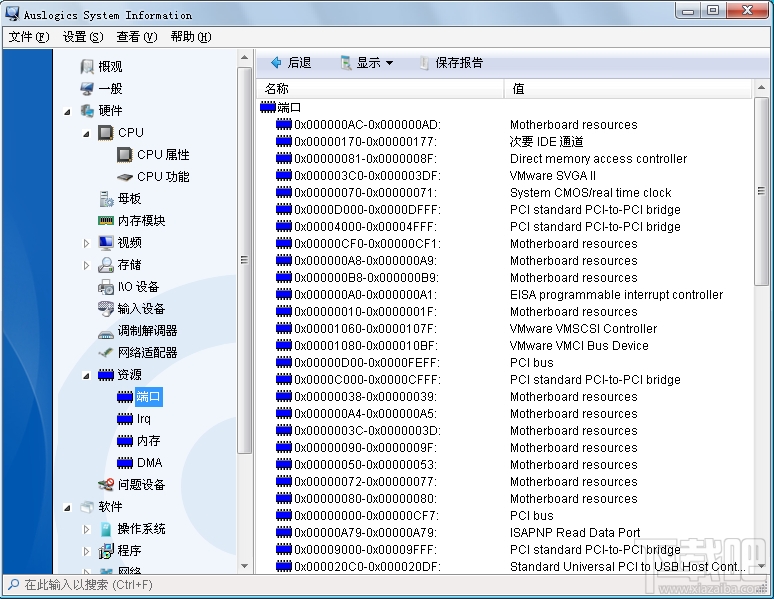Image resolution: width=774 pixels, height=599 pixels.
Task: Click the 程序 programs icon
Action: click(x=106, y=551)
